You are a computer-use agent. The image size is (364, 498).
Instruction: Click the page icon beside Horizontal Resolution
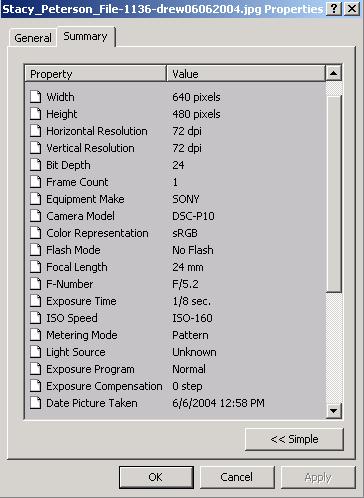pyautogui.click(x=36, y=131)
